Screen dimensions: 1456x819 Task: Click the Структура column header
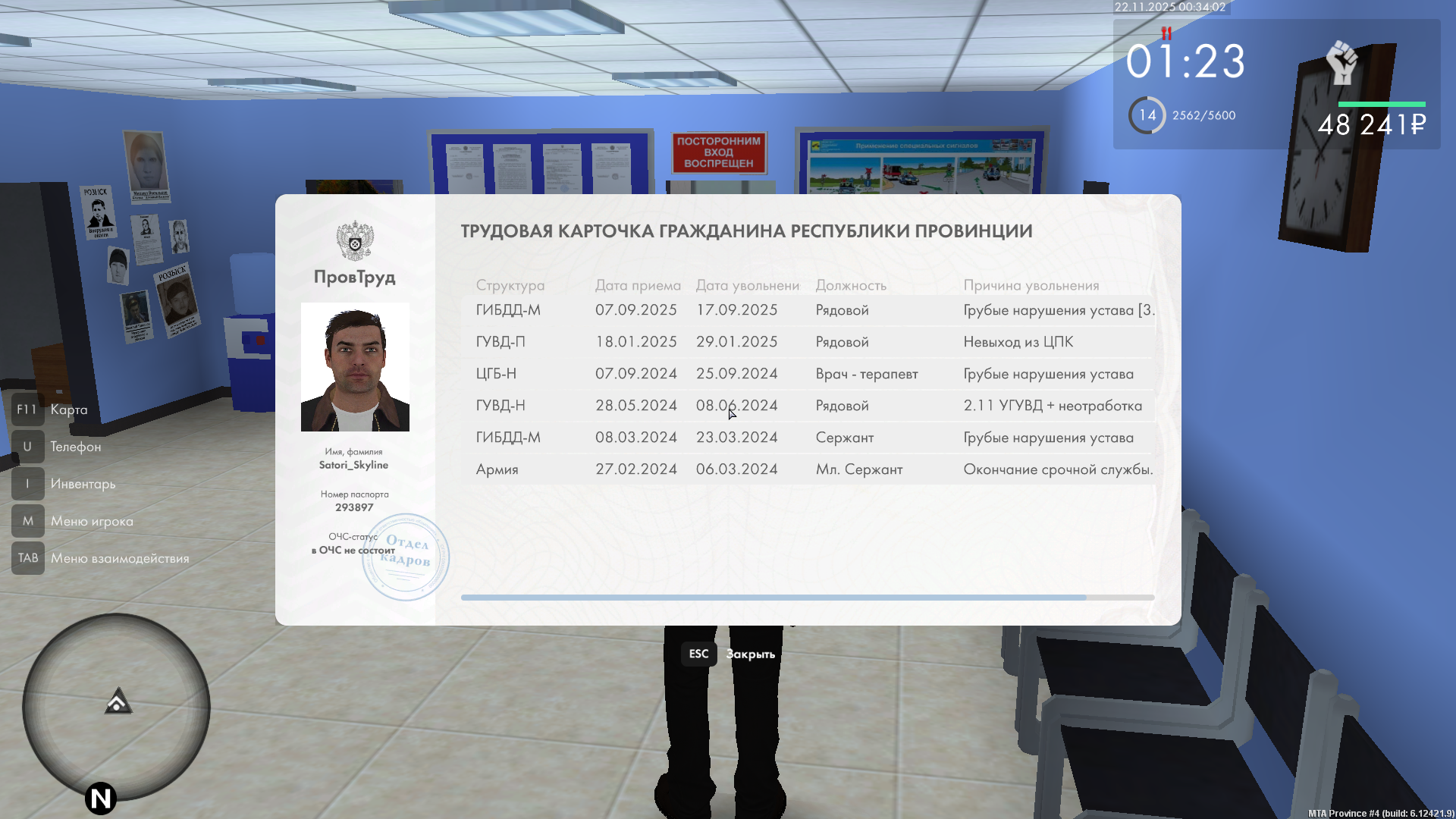[x=510, y=285]
